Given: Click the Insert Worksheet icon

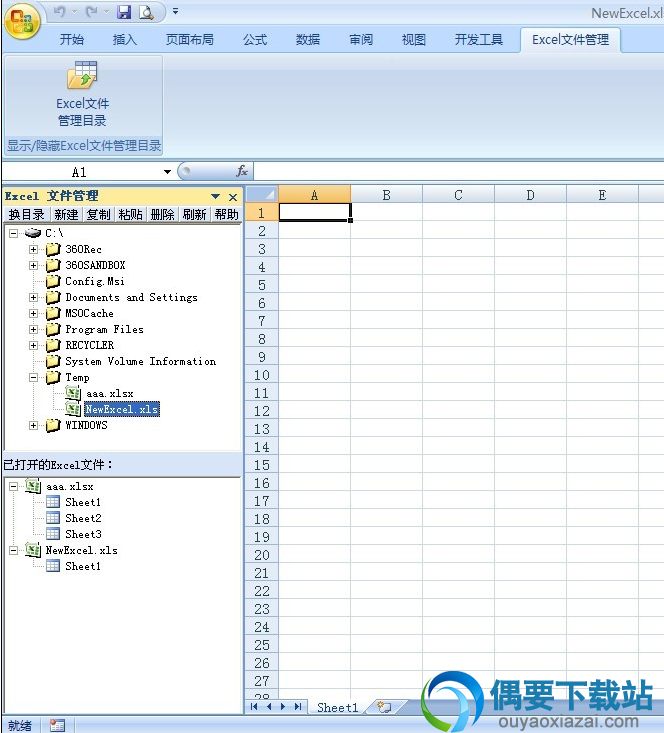Looking at the screenshot, I should 384,707.
